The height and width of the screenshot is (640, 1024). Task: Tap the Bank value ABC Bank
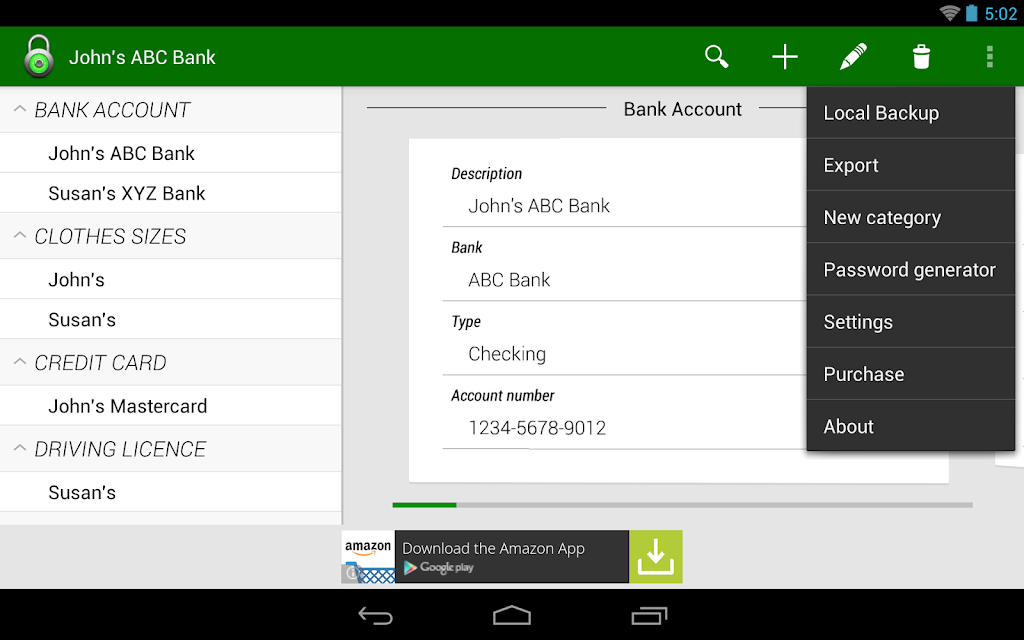point(509,280)
